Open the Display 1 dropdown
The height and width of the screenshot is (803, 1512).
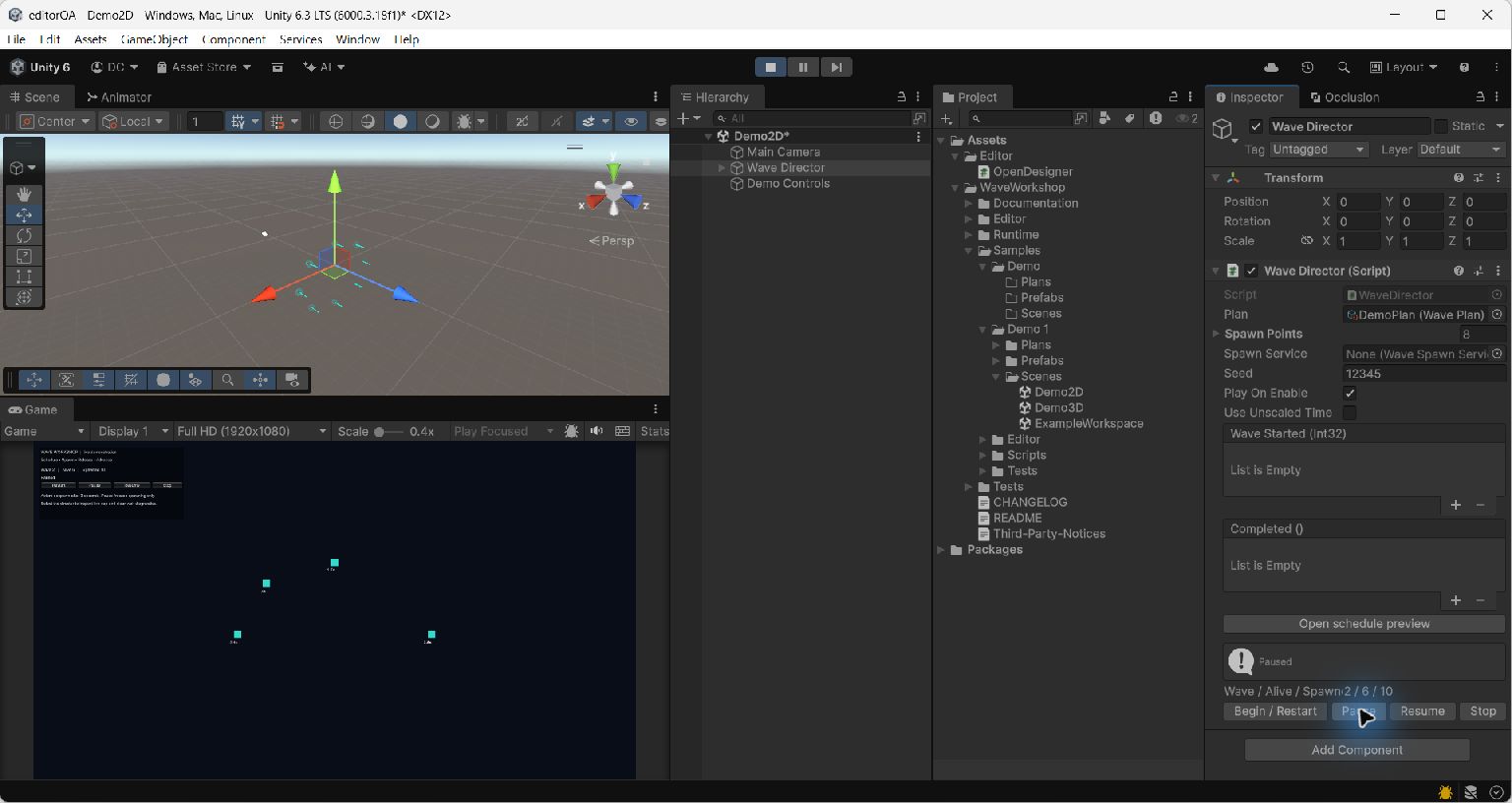point(132,431)
